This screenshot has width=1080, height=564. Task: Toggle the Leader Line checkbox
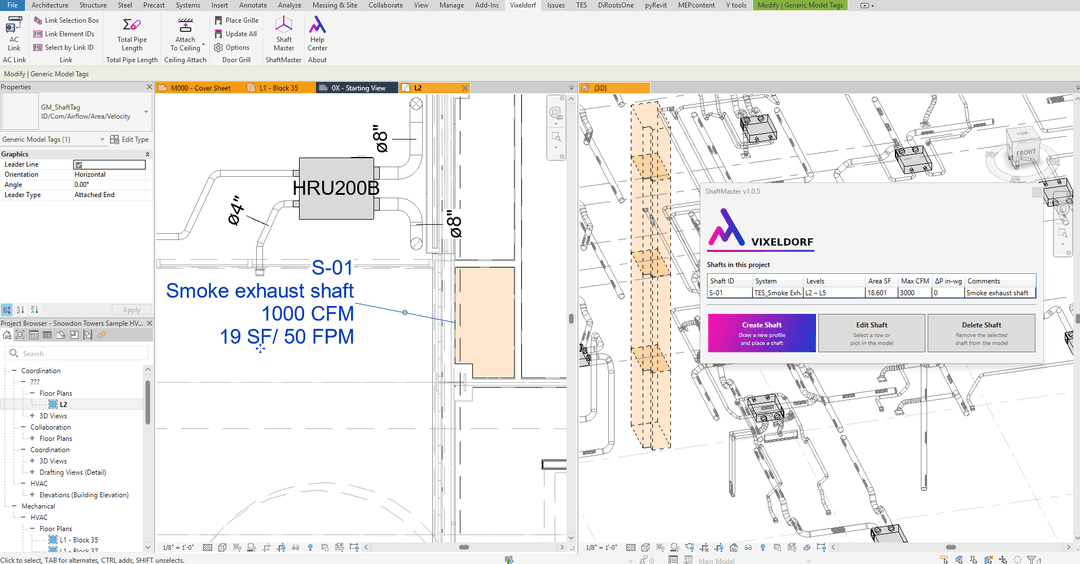[79, 165]
